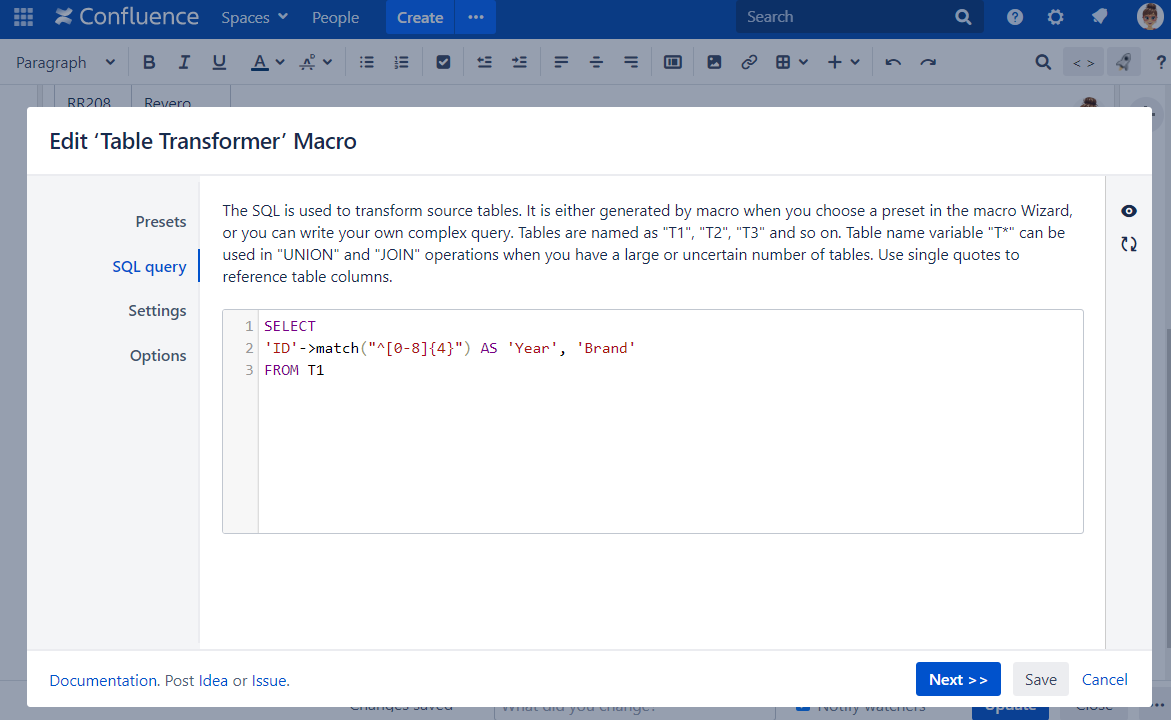Undo the last edit
The height and width of the screenshot is (720, 1171).
coord(893,62)
